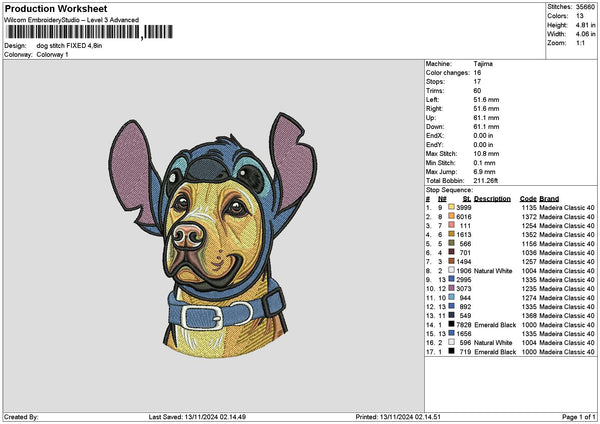Click 'Madeira Classic 40' in stop 5

click(x=567, y=243)
